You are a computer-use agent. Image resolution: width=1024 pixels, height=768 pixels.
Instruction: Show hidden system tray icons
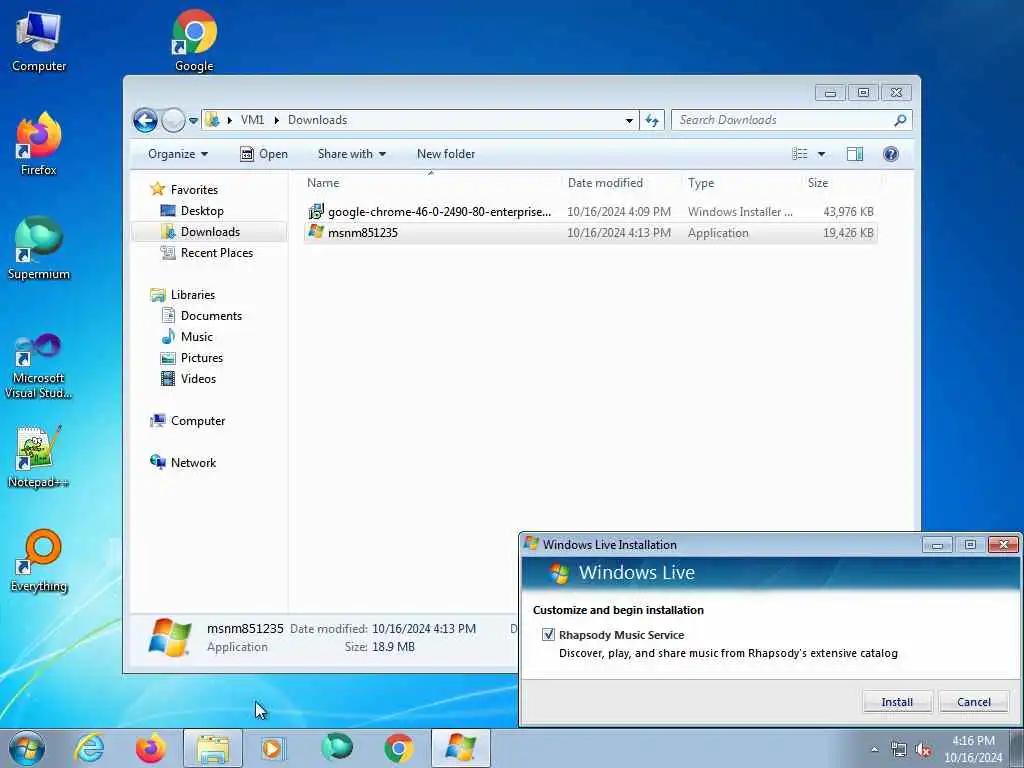(x=874, y=750)
